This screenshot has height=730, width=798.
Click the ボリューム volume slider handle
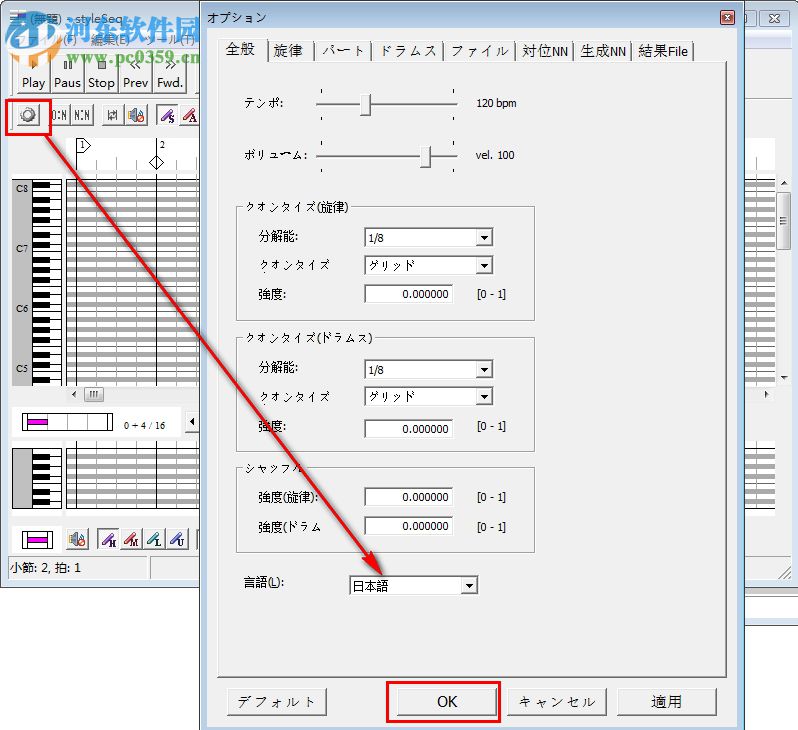[426, 156]
